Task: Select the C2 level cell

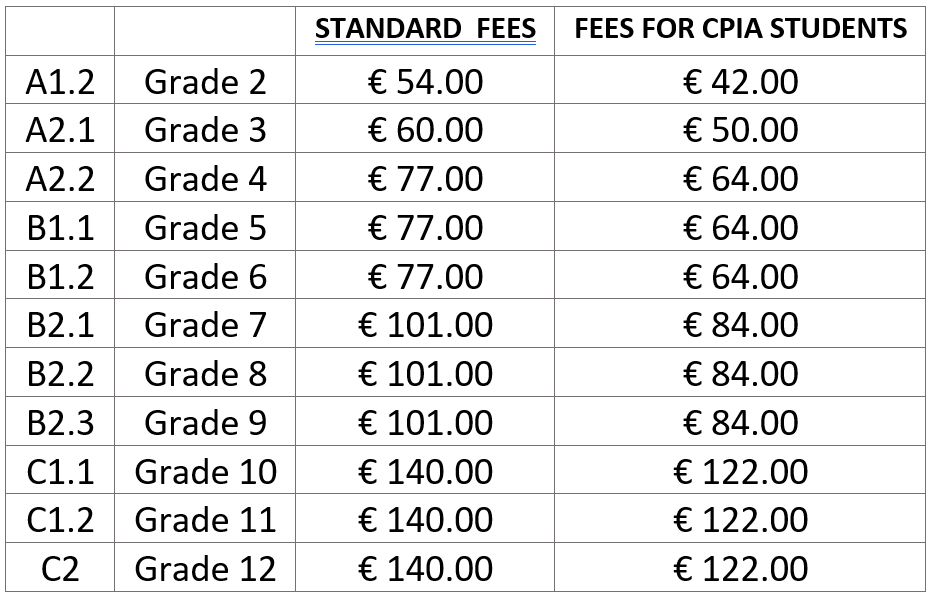Action: (60, 569)
